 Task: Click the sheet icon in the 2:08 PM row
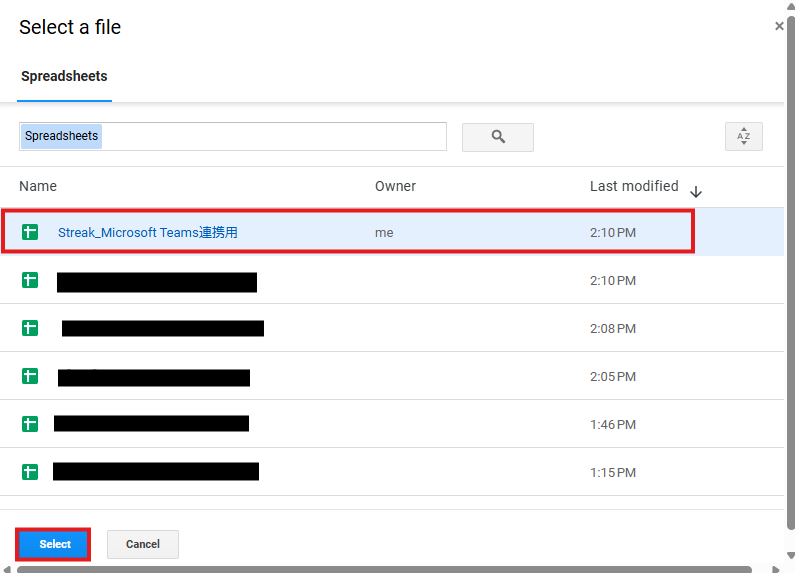(x=30, y=328)
